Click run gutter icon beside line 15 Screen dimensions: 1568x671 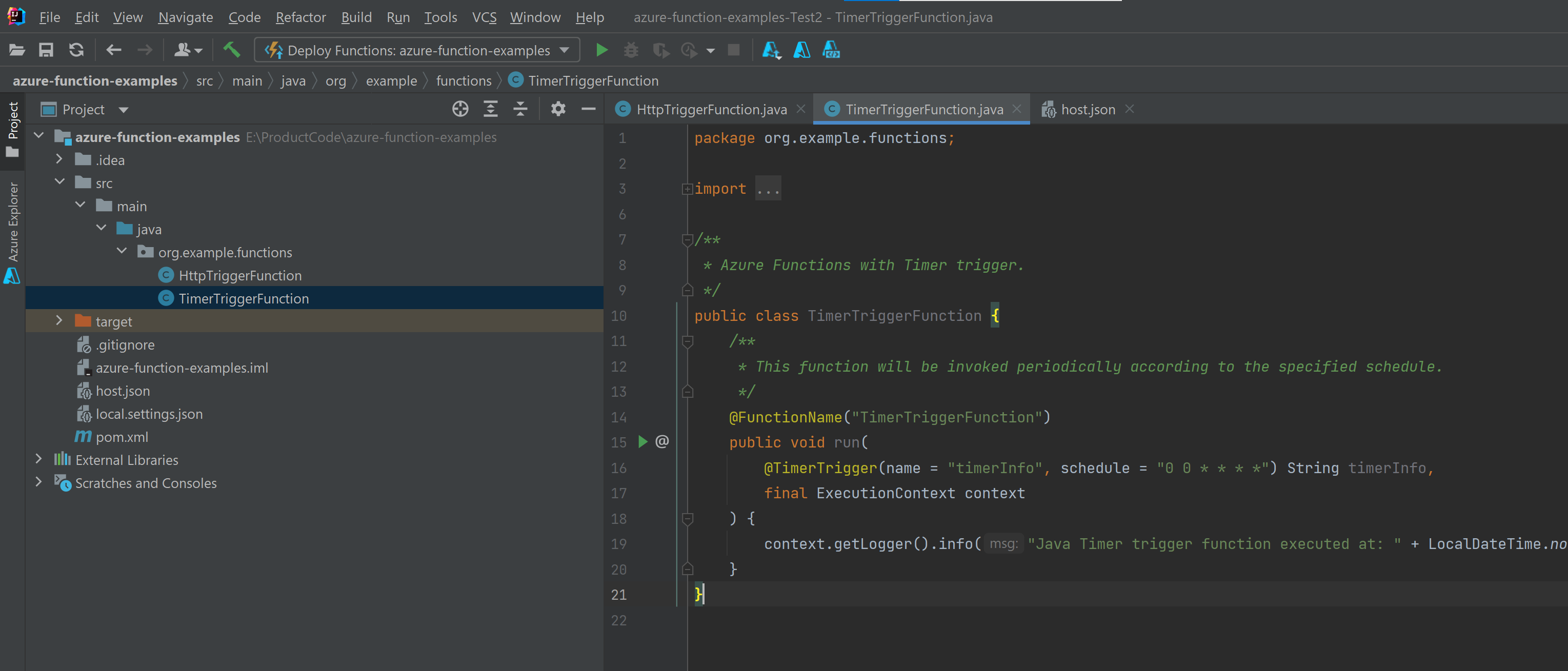click(x=642, y=442)
